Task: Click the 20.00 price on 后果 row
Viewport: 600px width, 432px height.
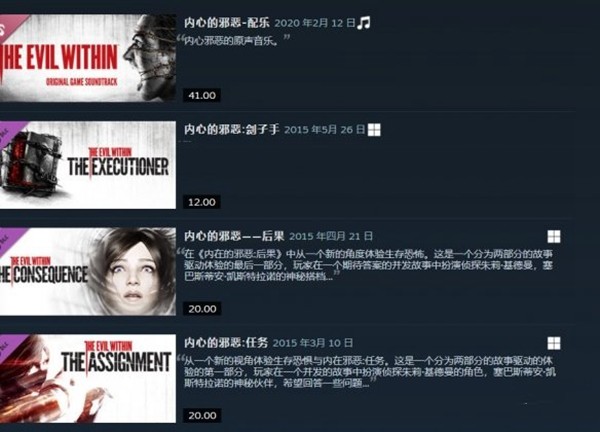Action: click(202, 309)
